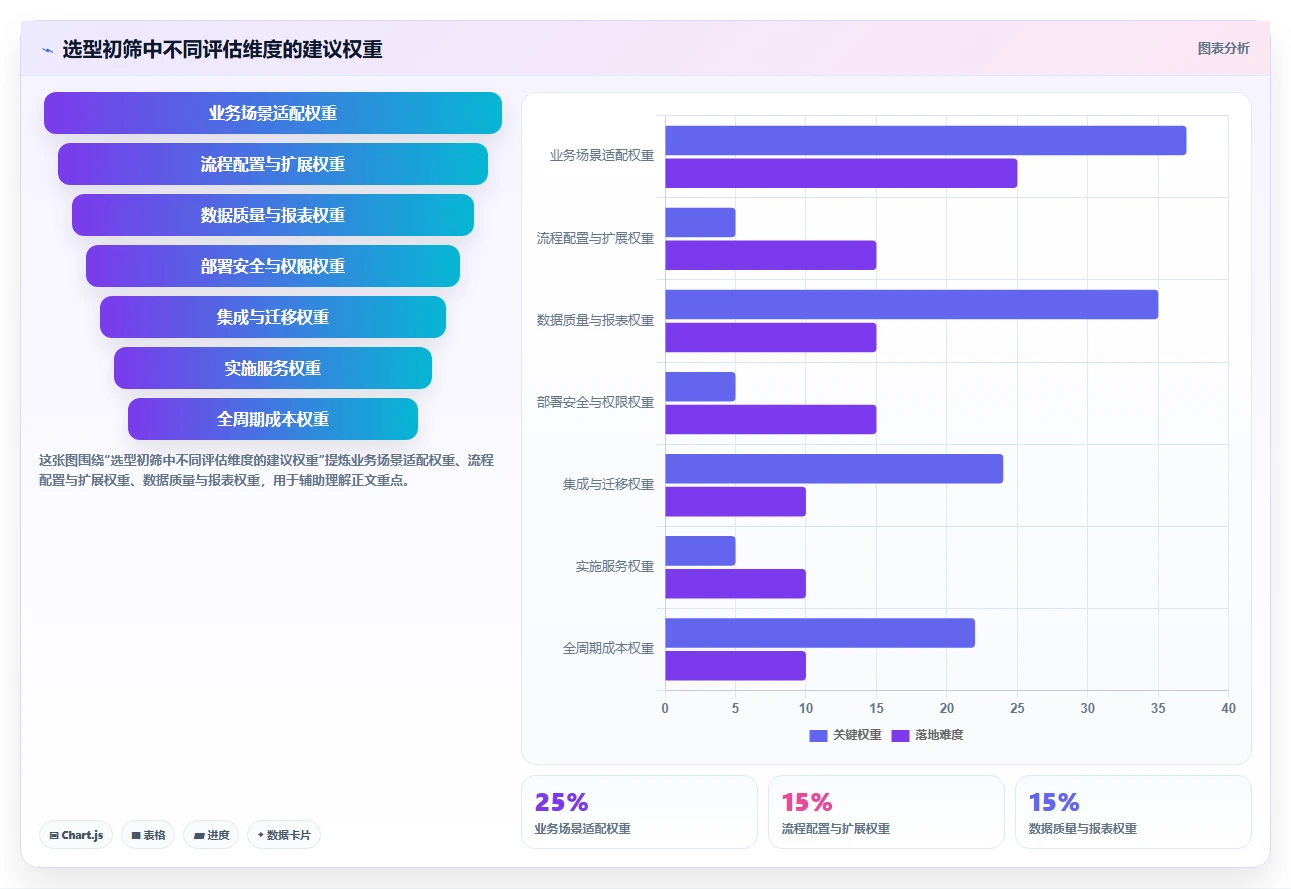Click 落地难度 bar for 流程配置与扩展权重
This screenshot has height=889, width=1291.
(771, 255)
